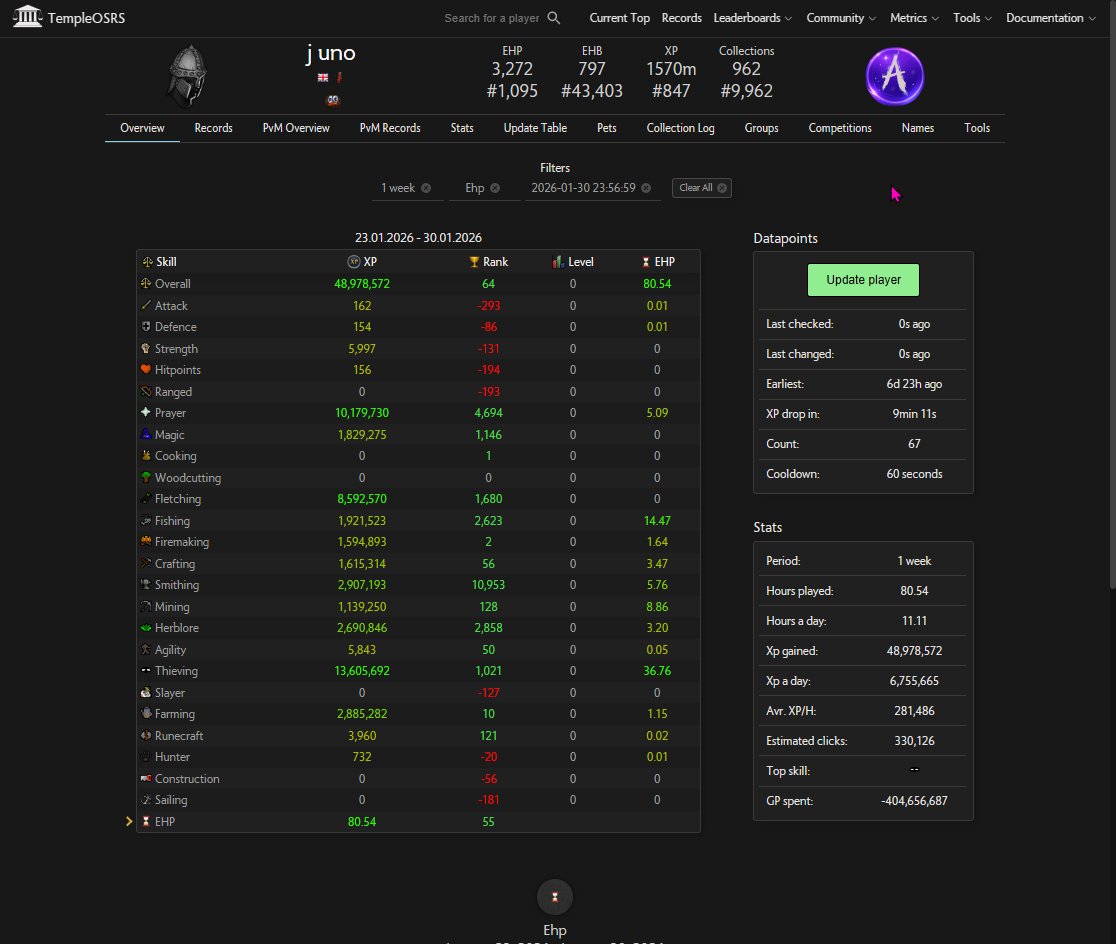
Task: Click the Fishing skill icon
Action: (x=146, y=520)
